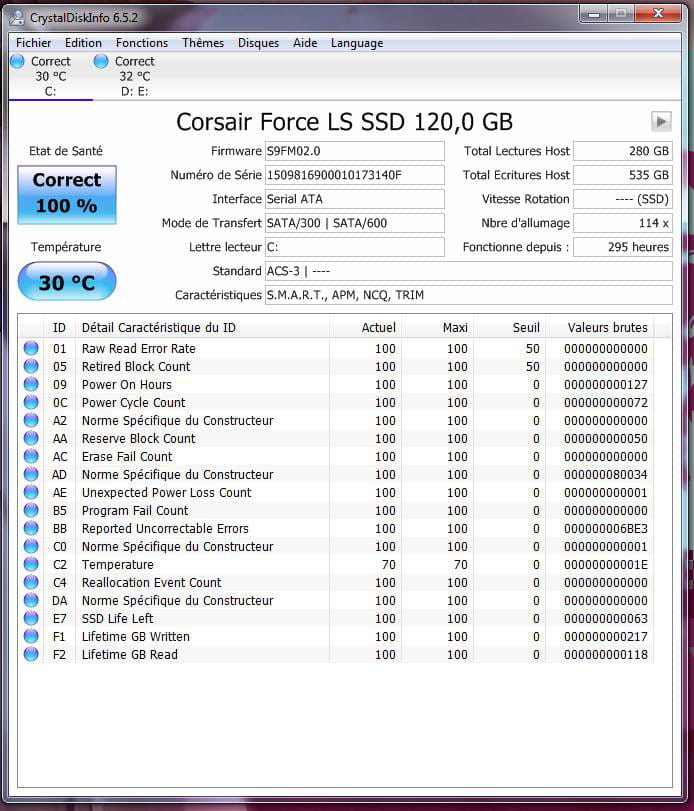Click status orb of Program Fail Count

coord(31,510)
